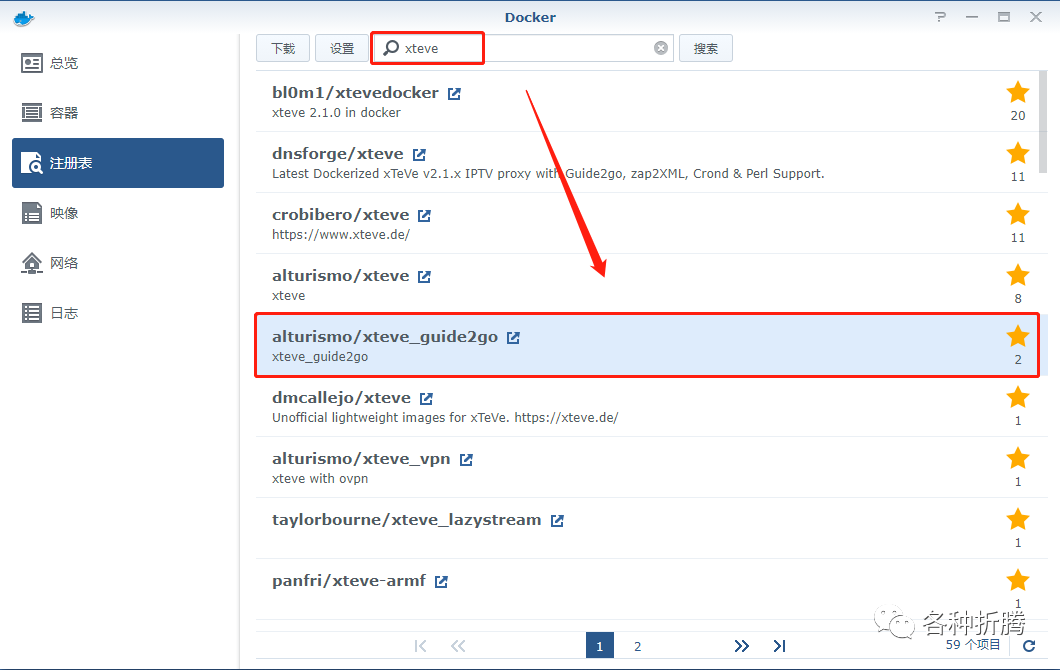Jump to the last results page

coord(779,646)
